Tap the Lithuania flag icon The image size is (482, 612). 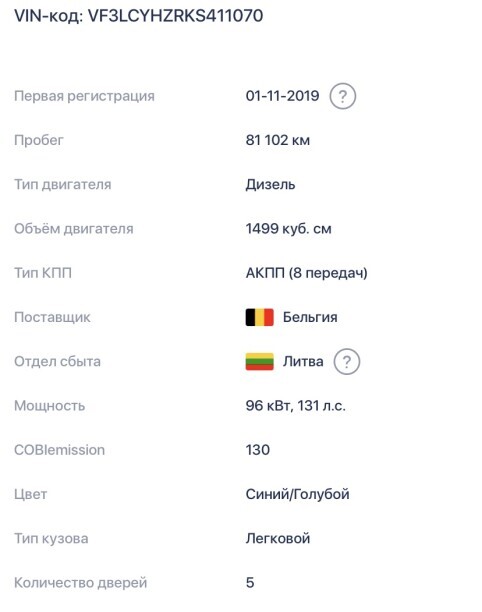(260, 361)
